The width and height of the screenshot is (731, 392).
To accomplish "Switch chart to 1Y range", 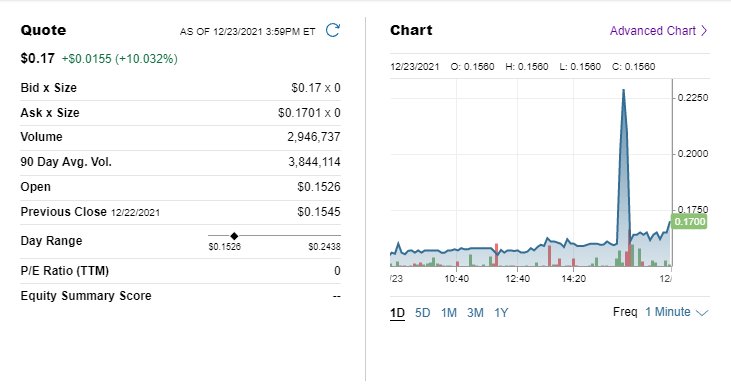I will pos(501,313).
